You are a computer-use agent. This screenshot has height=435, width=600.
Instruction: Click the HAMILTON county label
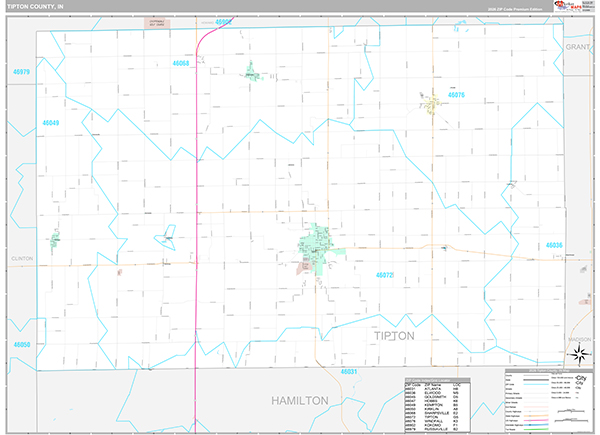point(300,401)
